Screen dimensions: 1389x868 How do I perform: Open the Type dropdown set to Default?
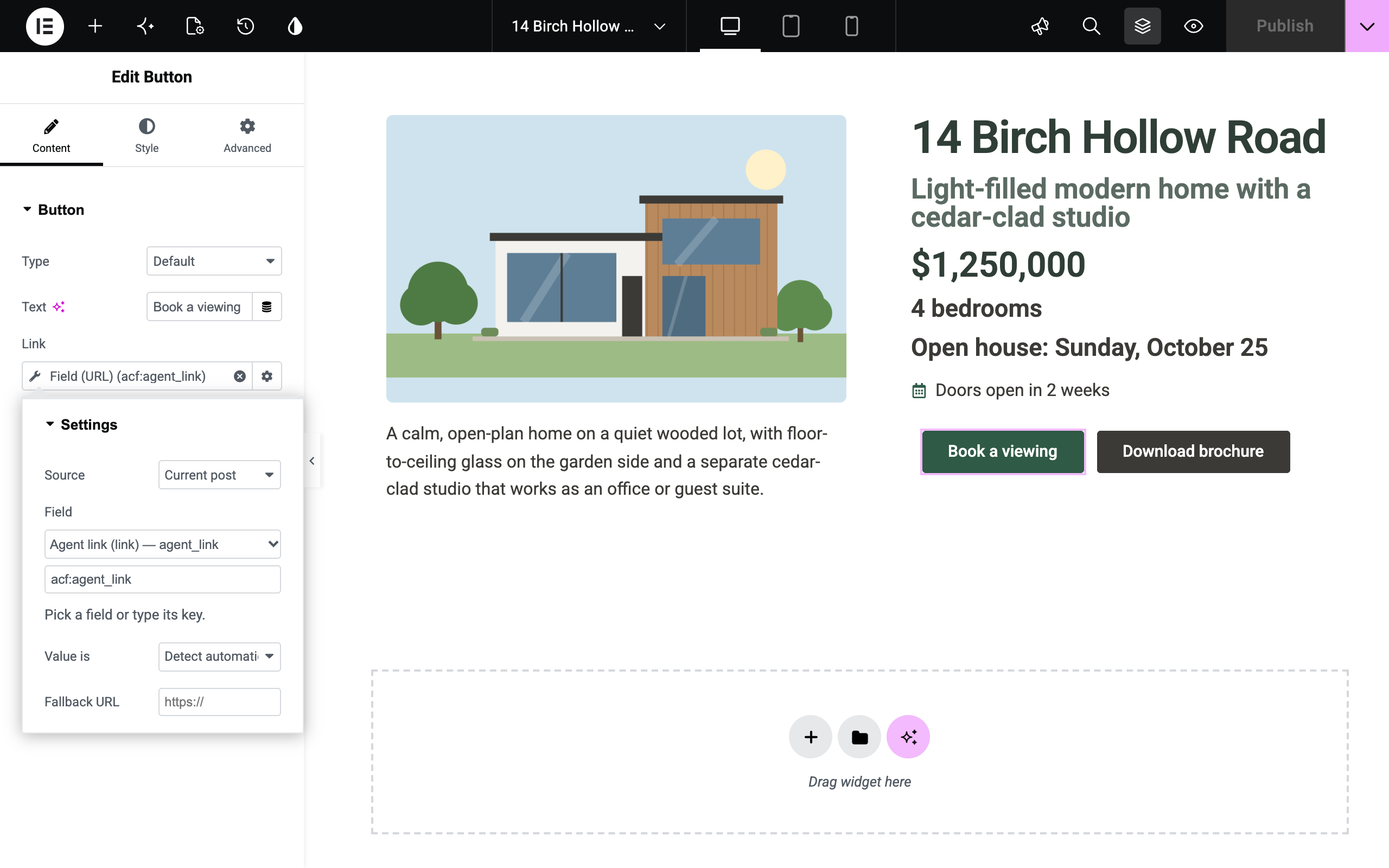tap(214, 261)
